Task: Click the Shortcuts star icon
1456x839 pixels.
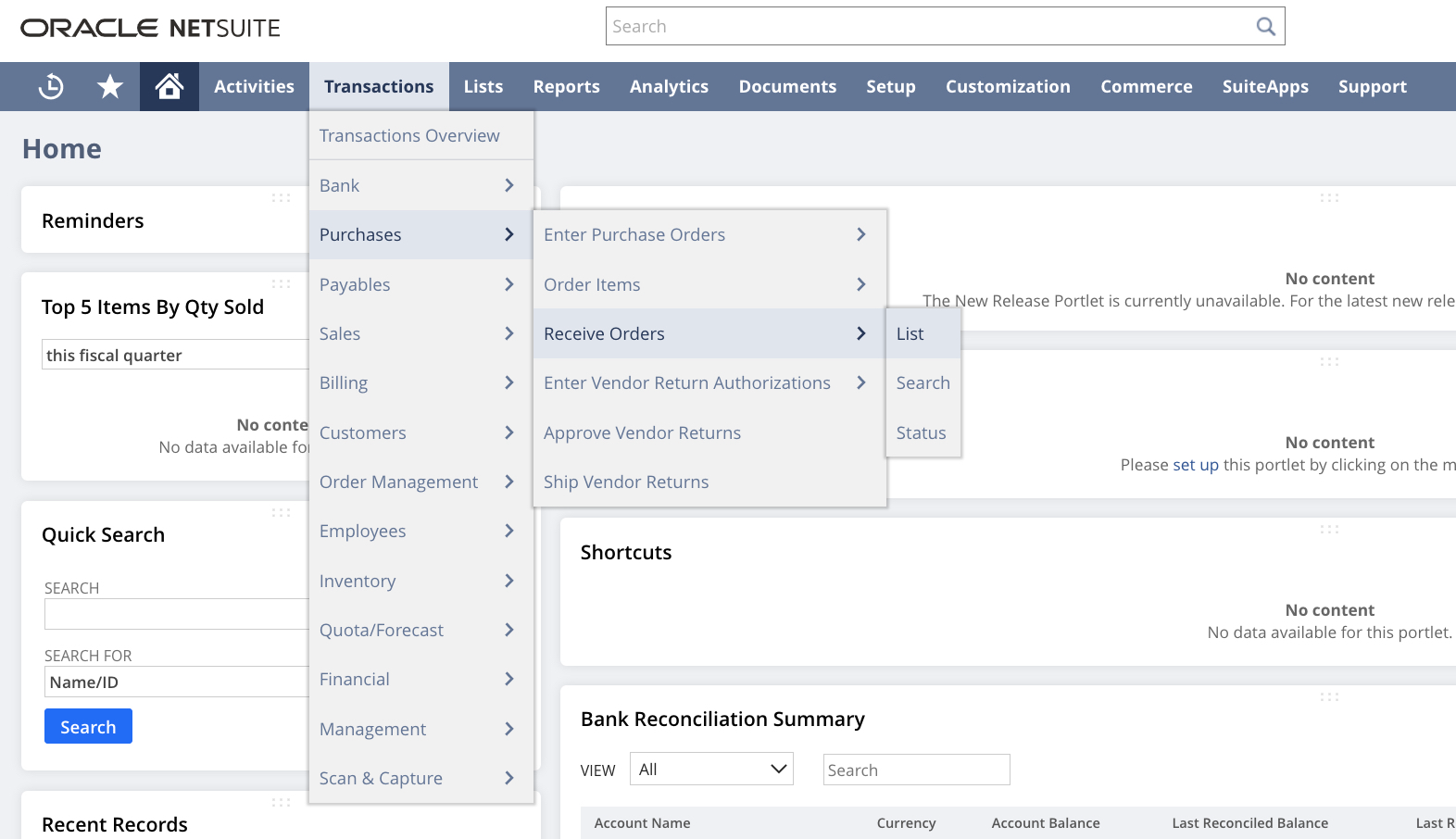Action: click(110, 86)
